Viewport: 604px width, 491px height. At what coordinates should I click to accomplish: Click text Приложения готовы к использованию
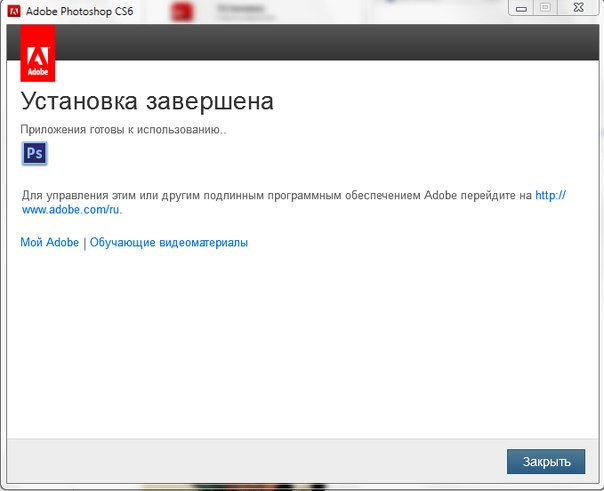pos(123,130)
